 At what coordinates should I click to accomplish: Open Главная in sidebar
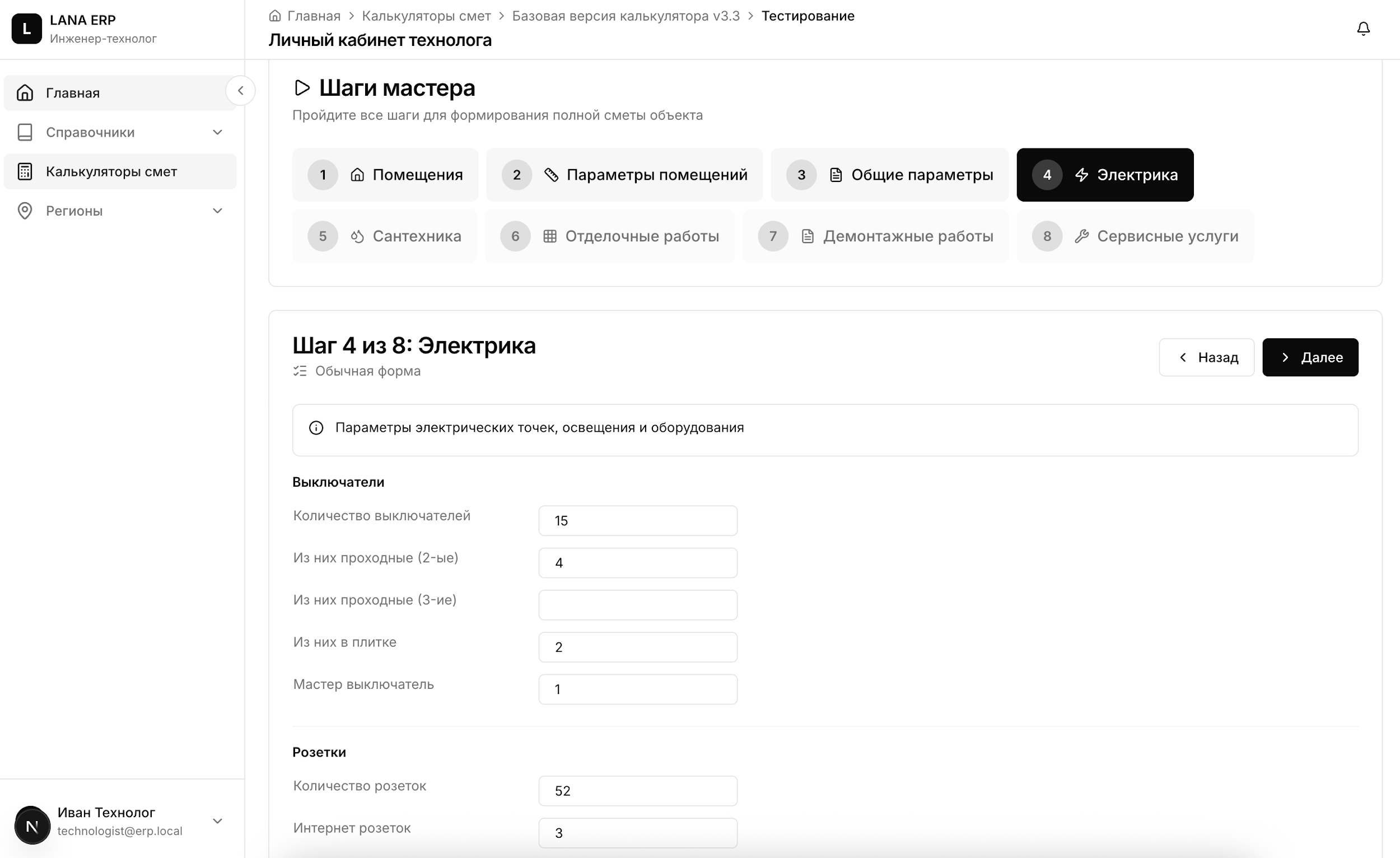click(x=120, y=92)
